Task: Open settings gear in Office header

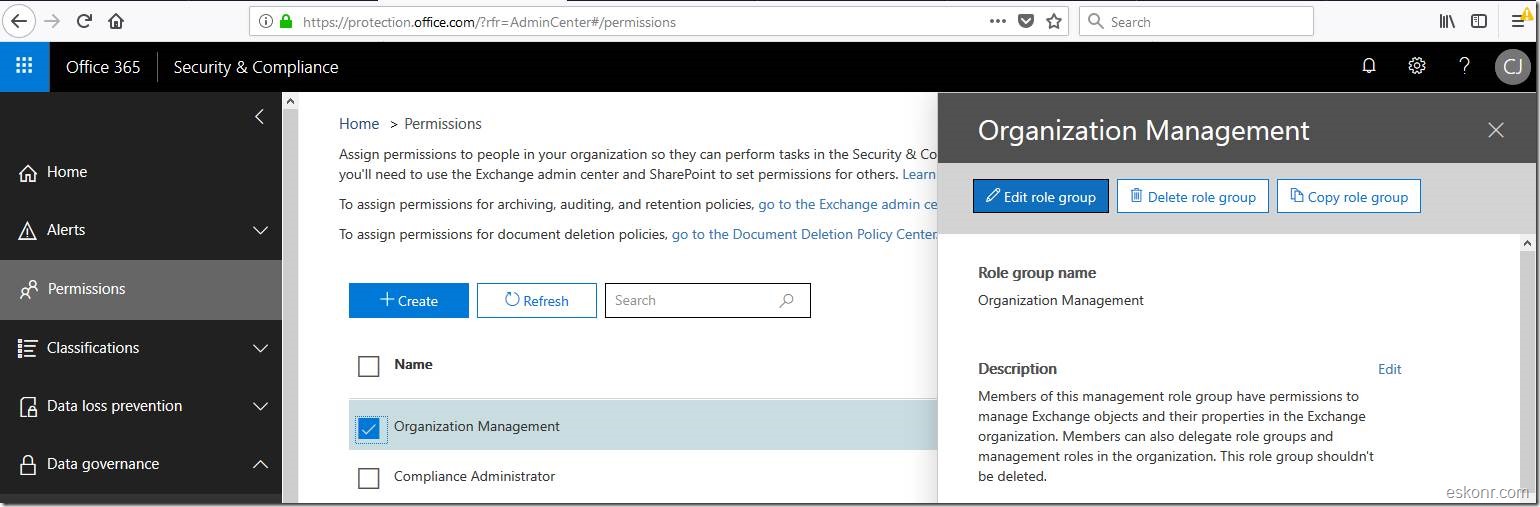Action: (x=1417, y=66)
